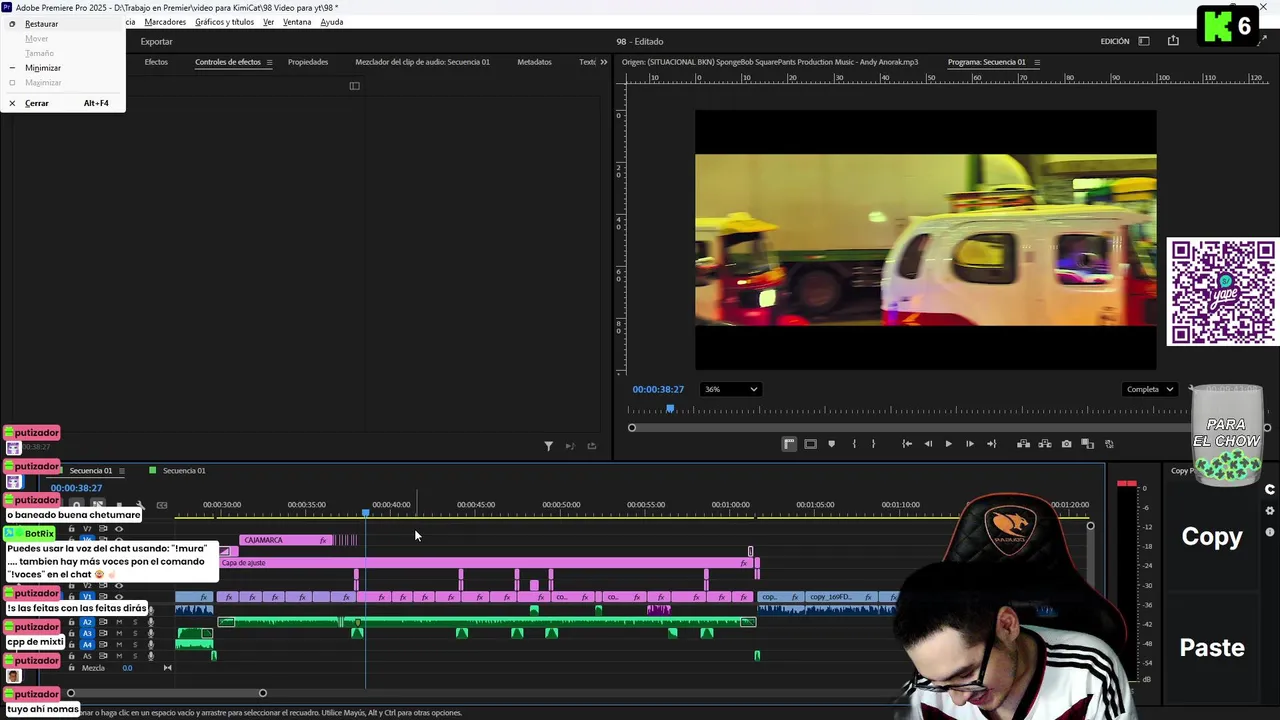Toggle visibility eye of track V1
Image resolution: width=1280 pixels, height=720 pixels.
click(119, 597)
